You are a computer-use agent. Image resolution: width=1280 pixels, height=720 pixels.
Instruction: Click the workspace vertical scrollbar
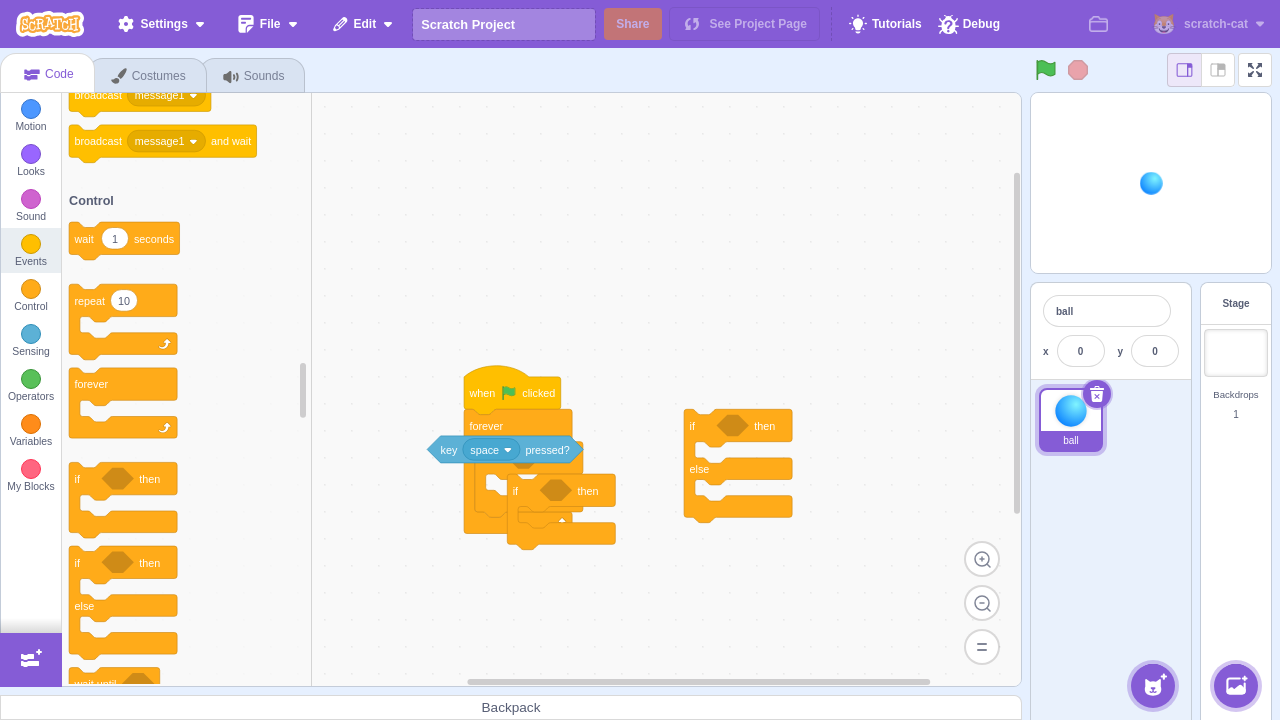[x=1017, y=343]
